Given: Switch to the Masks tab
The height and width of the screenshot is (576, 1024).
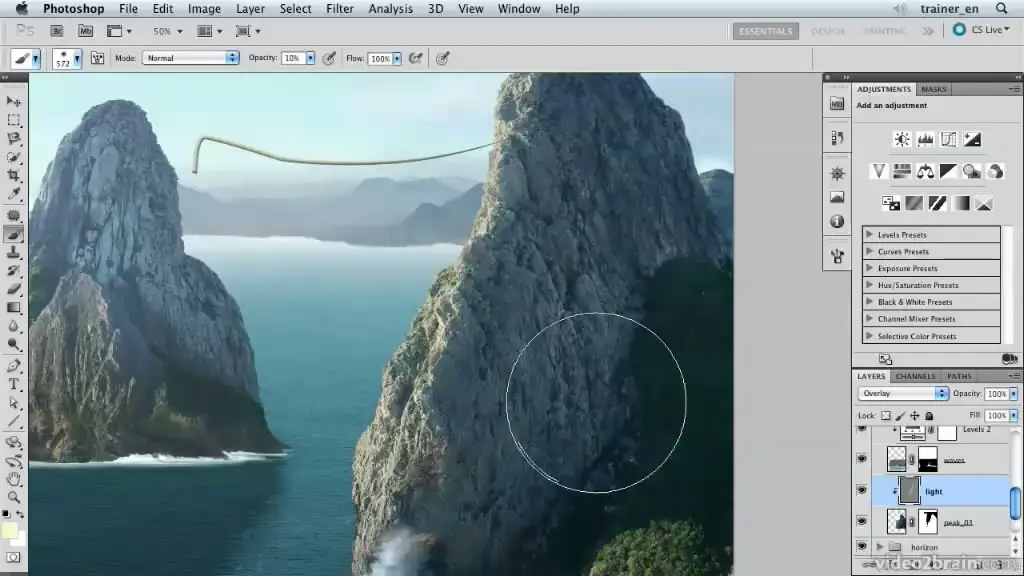Looking at the screenshot, I should (x=933, y=89).
